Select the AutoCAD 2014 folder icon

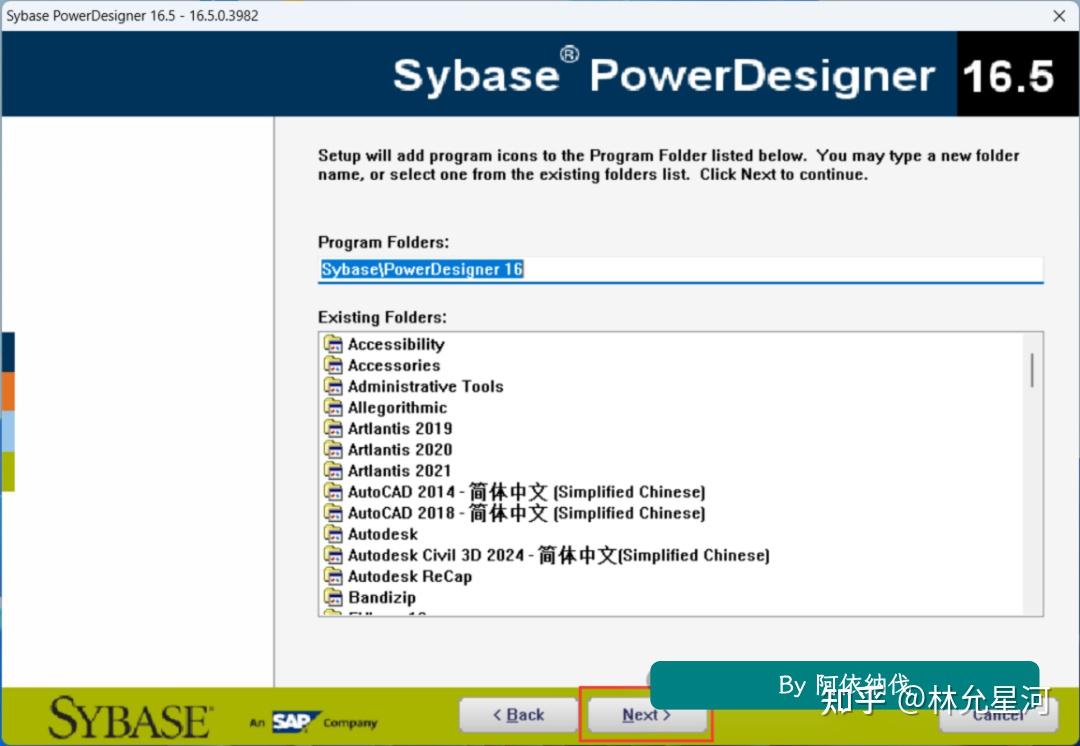pyautogui.click(x=332, y=491)
